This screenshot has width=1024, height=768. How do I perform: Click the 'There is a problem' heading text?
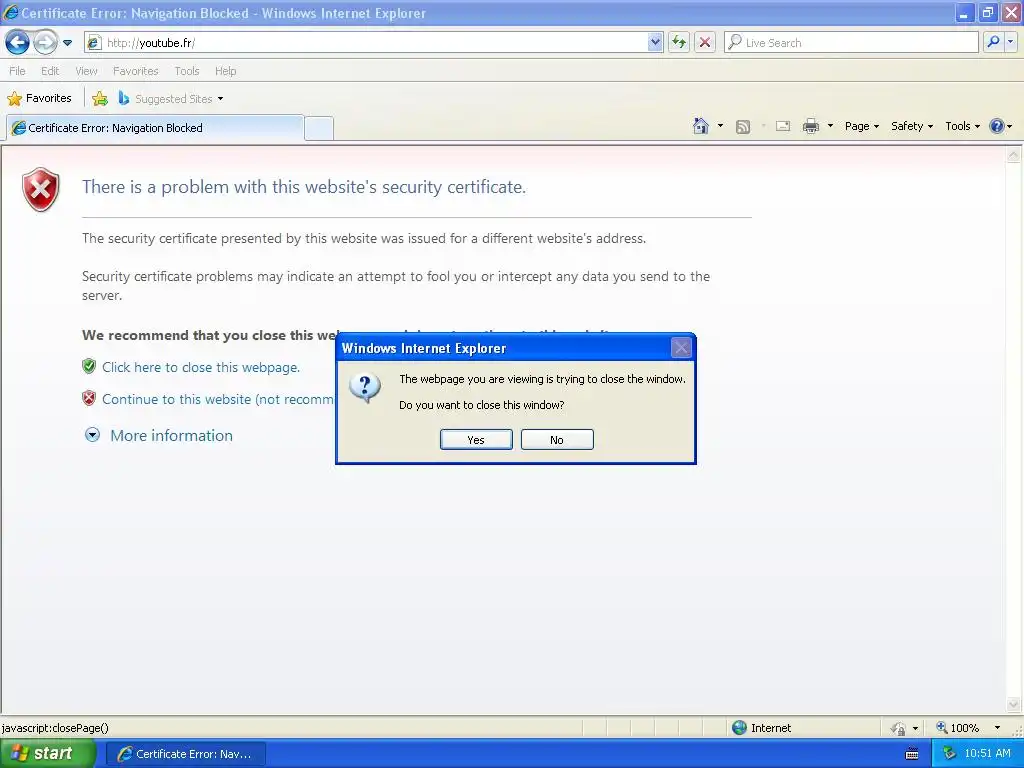304,187
